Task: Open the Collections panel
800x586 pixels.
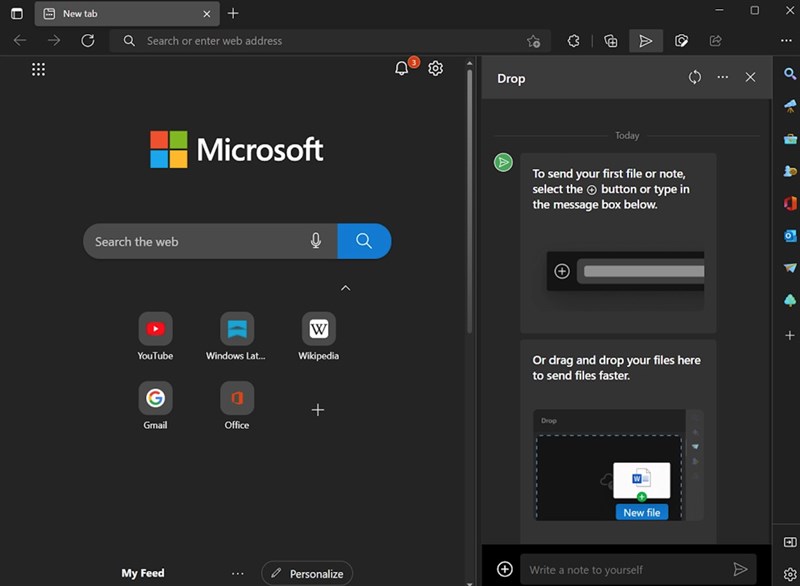Action: 611,41
